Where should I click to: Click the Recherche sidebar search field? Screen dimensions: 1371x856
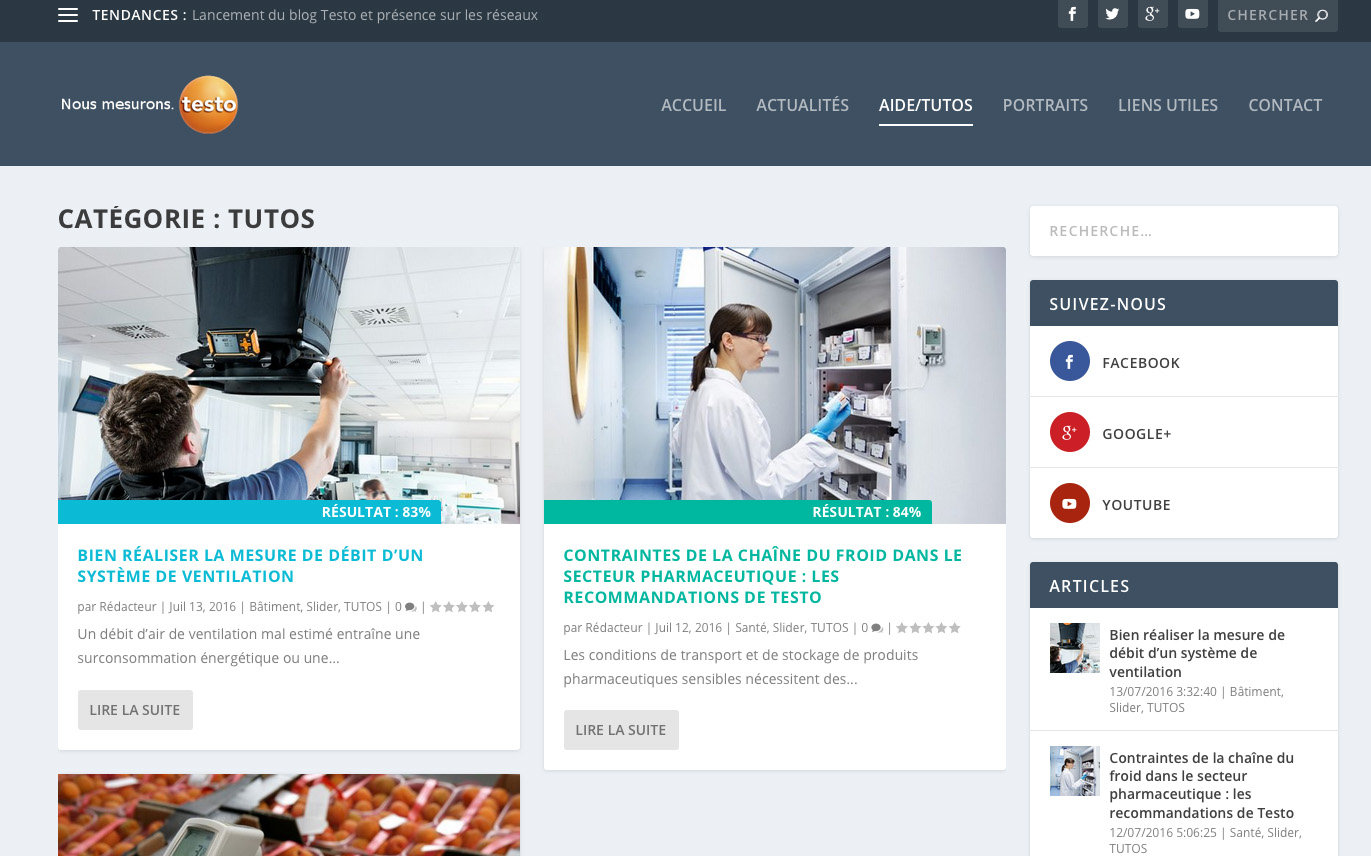tap(1183, 231)
